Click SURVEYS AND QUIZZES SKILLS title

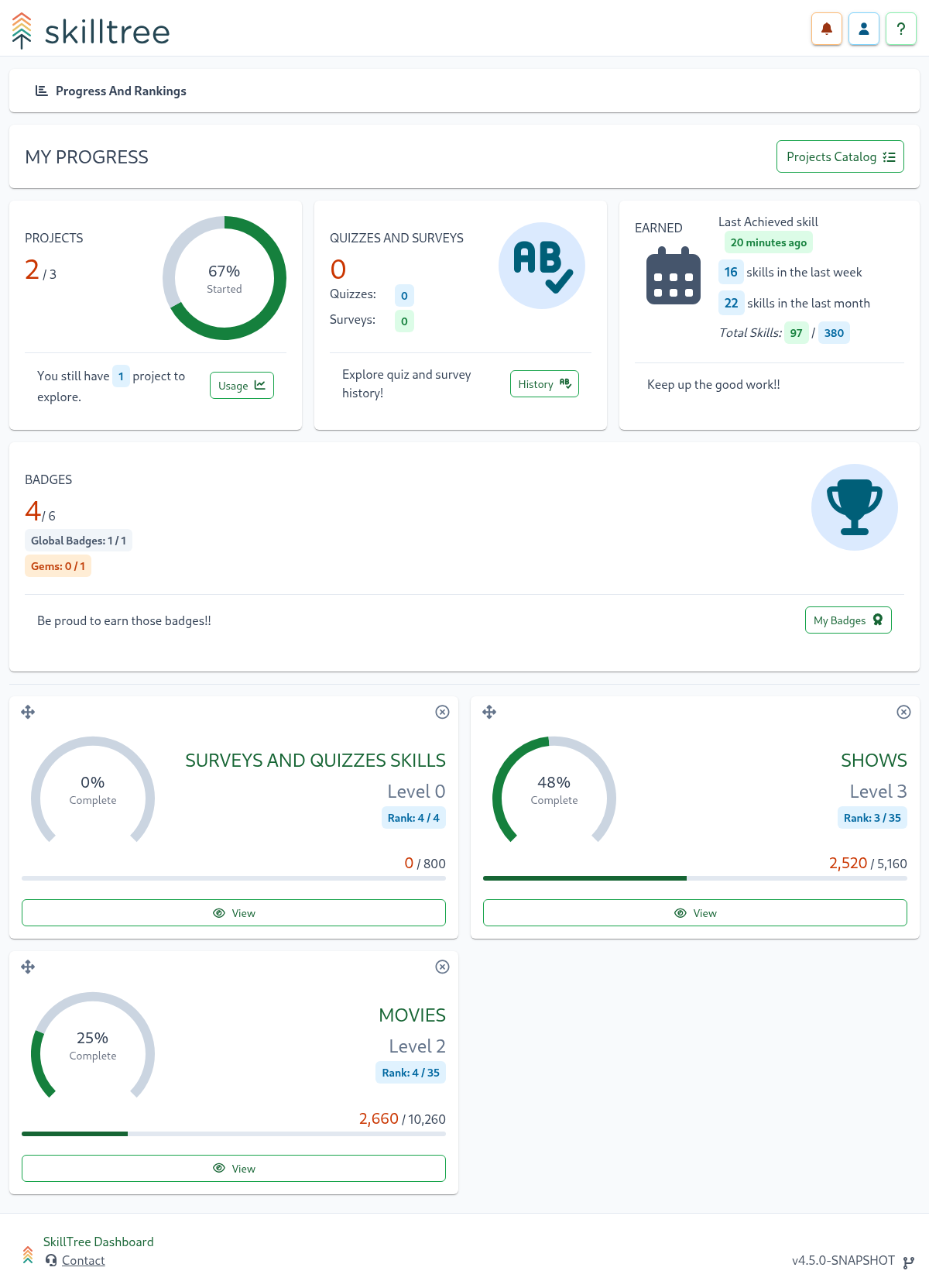315,761
